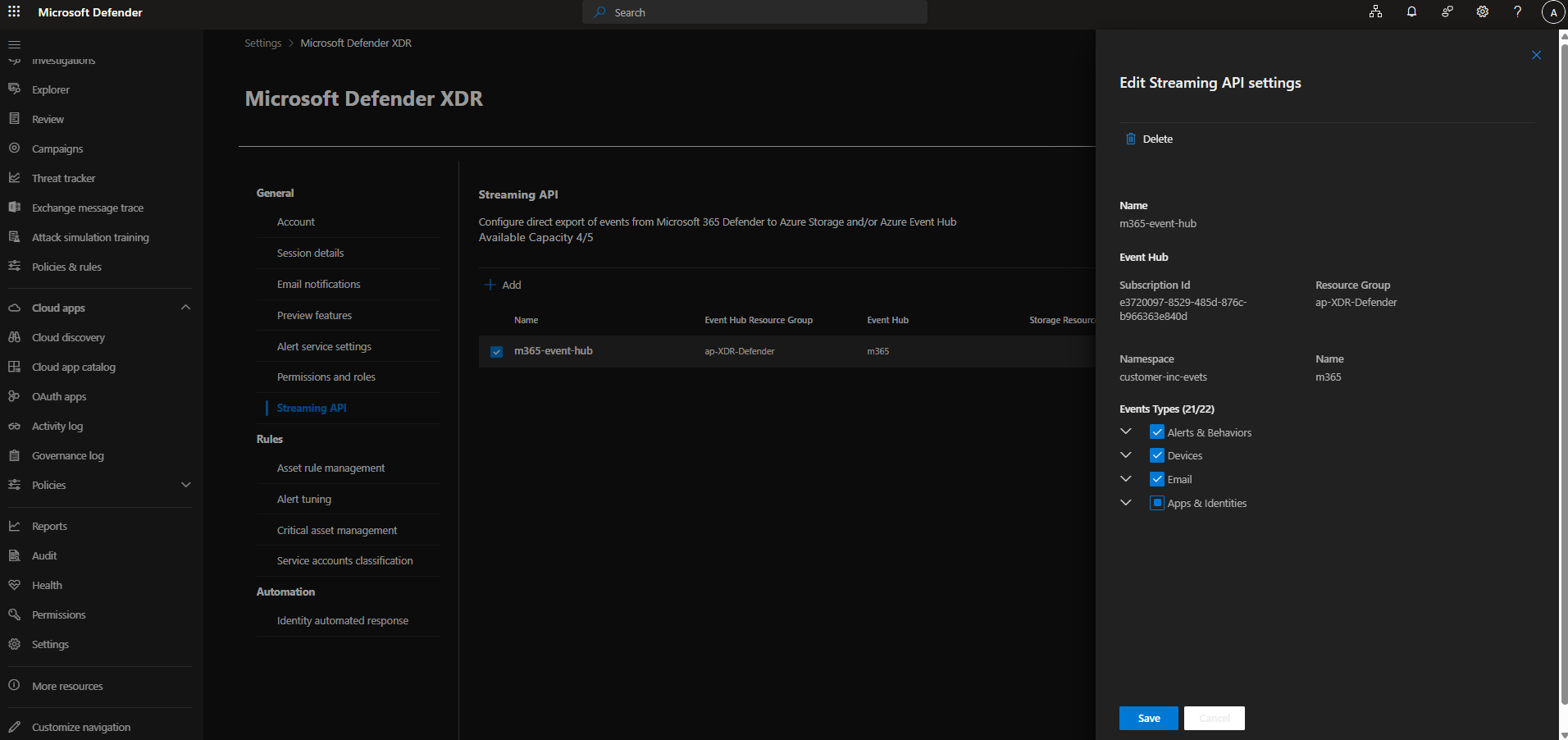The height and width of the screenshot is (740, 1568).
Task: Open notifications bell in top bar
Action: click(1411, 11)
